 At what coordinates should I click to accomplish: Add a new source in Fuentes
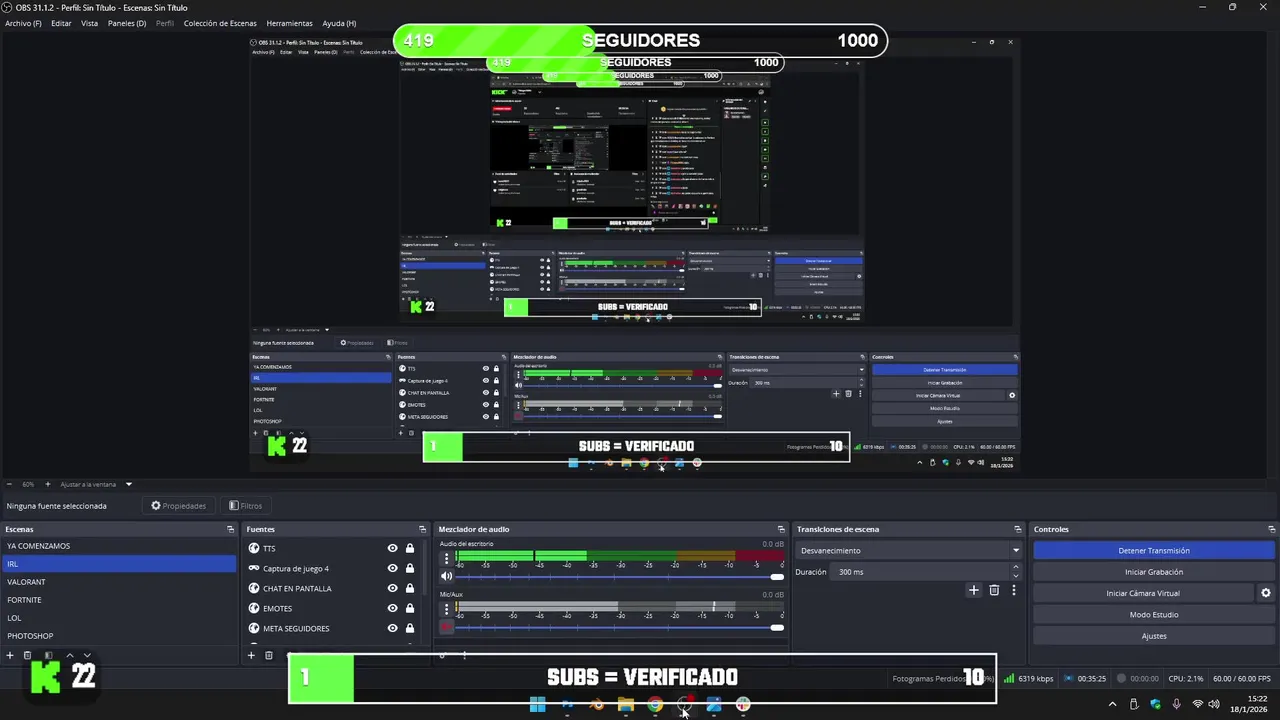pyautogui.click(x=251, y=655)
